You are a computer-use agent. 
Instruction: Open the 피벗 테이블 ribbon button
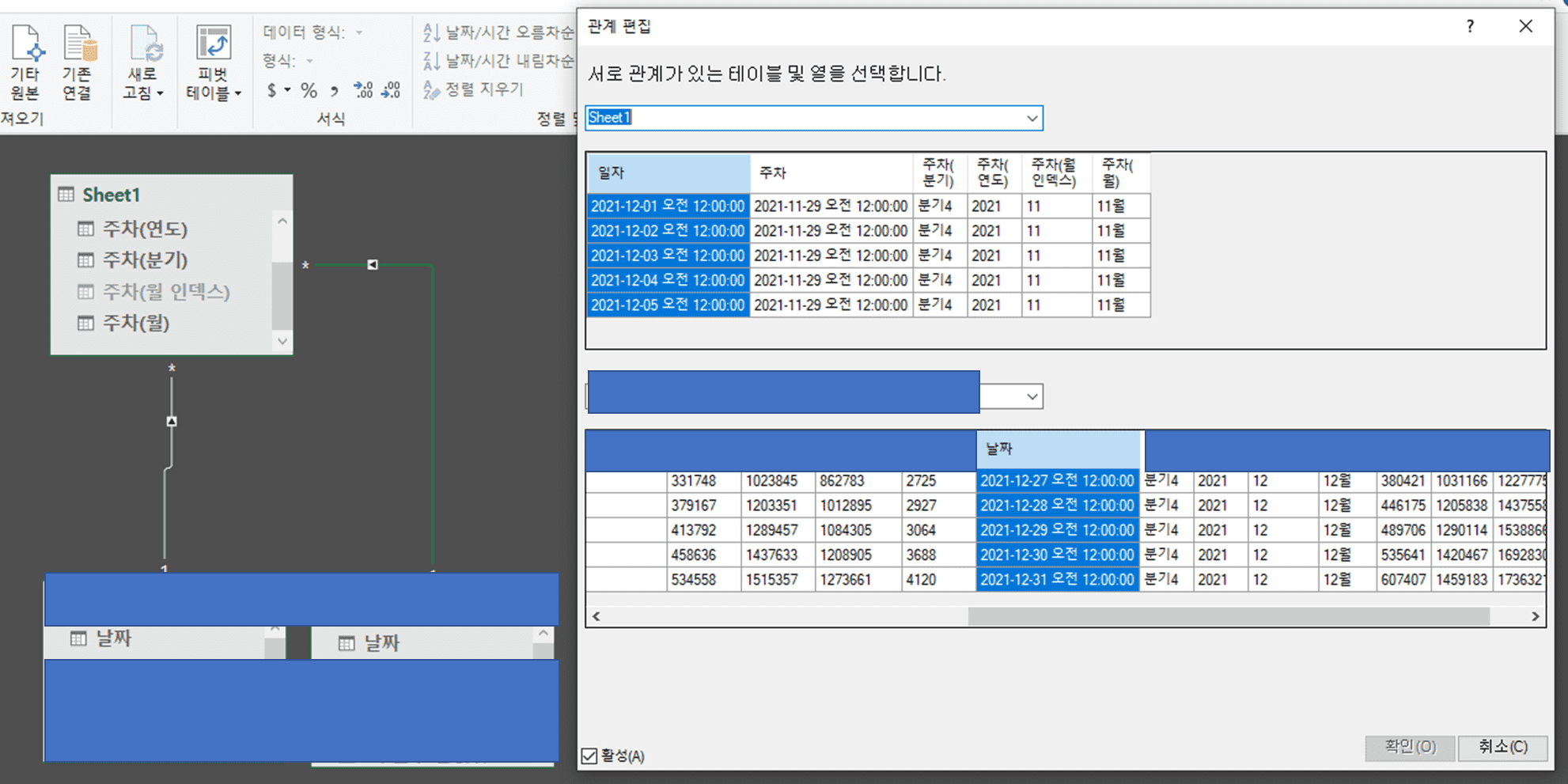click(x=214, y=62)
